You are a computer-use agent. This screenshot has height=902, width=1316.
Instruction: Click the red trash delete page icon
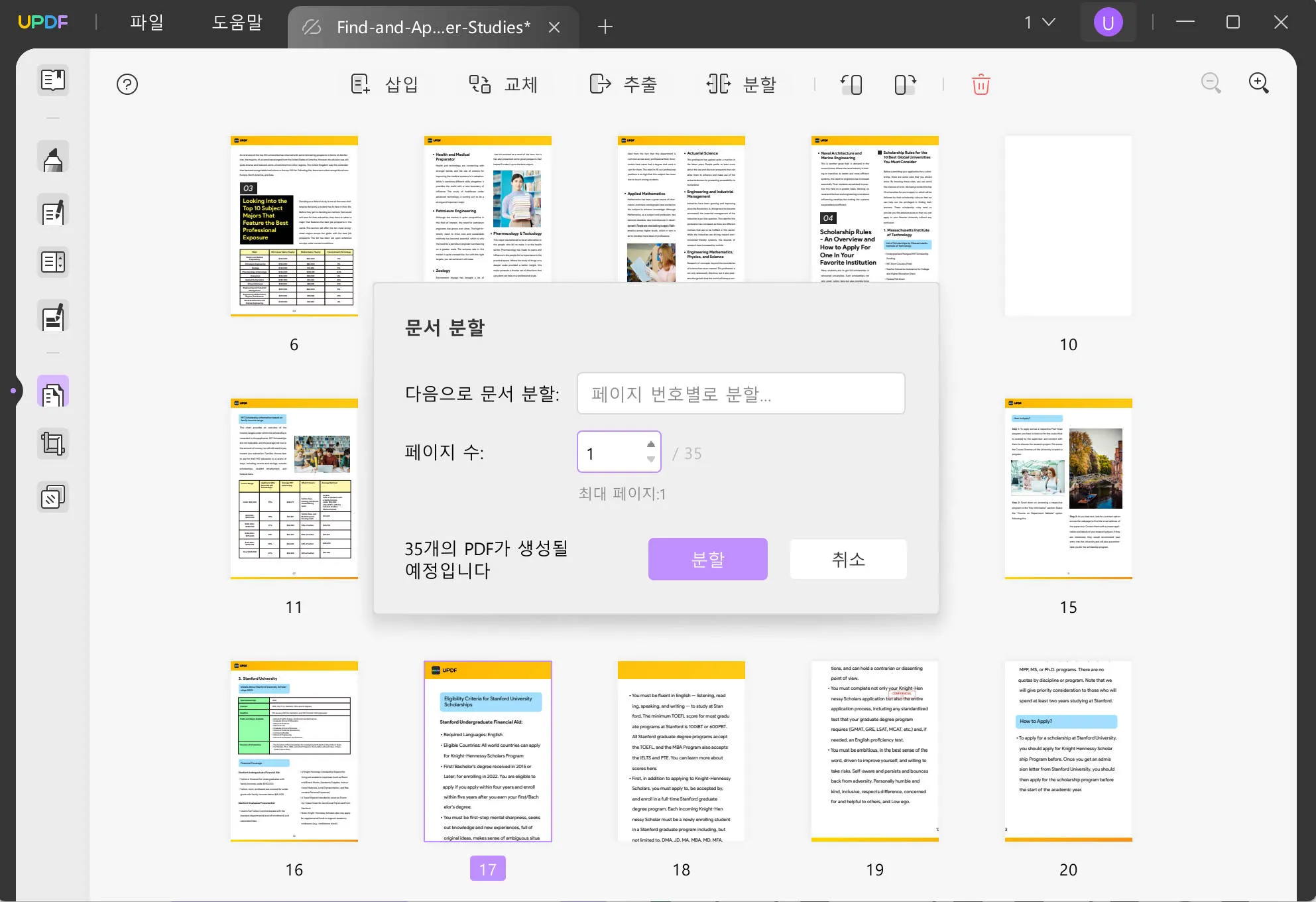981,84
